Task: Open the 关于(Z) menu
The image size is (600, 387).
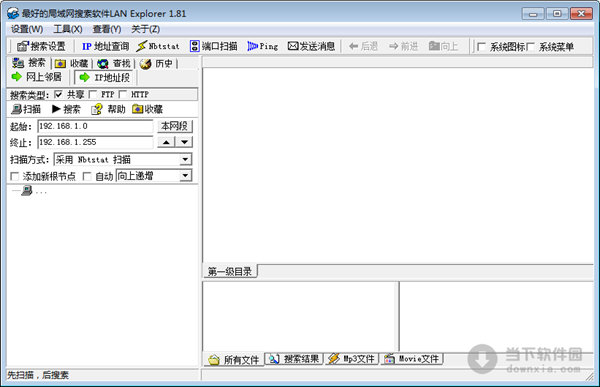Action: (x=145, y=29)
